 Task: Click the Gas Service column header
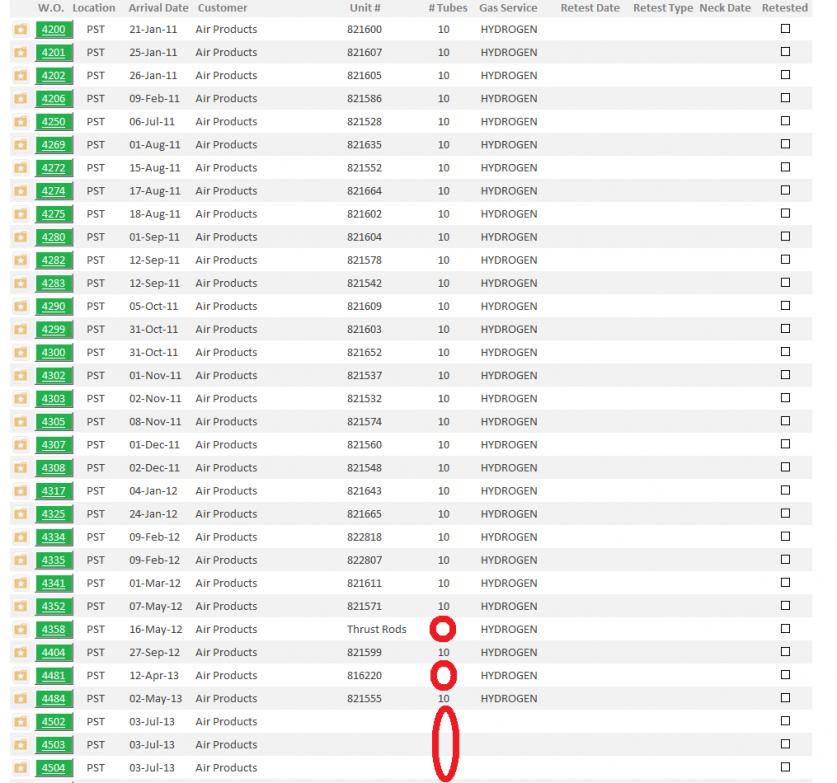pyautogui.click(x=508, y=8)
